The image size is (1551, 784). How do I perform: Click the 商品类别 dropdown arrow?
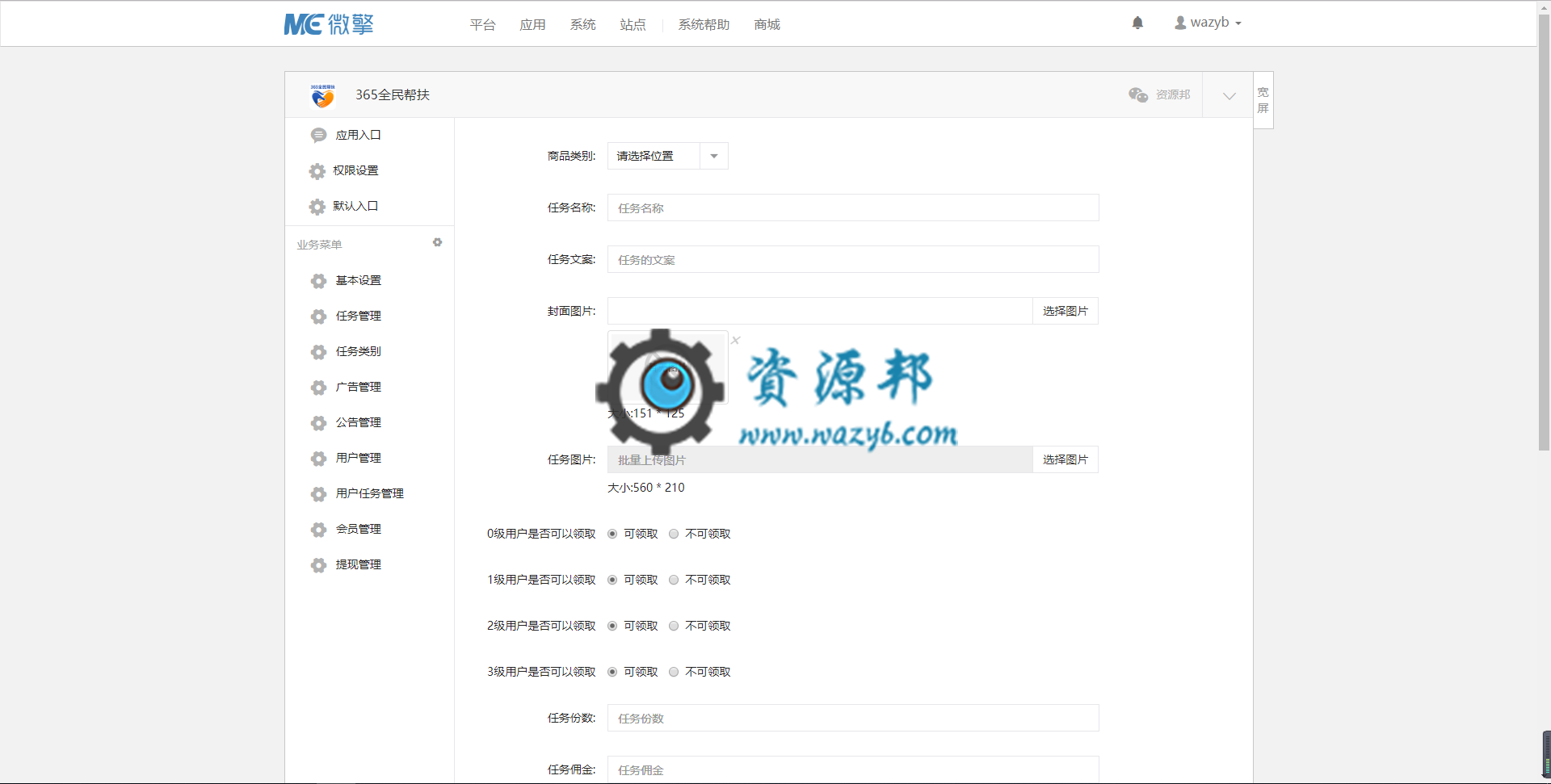point(714,156)
